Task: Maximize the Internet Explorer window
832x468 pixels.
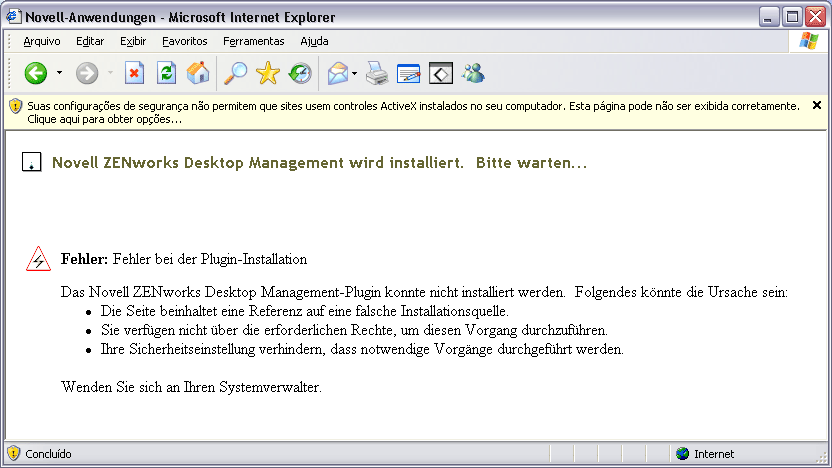Action: point(792,16)
